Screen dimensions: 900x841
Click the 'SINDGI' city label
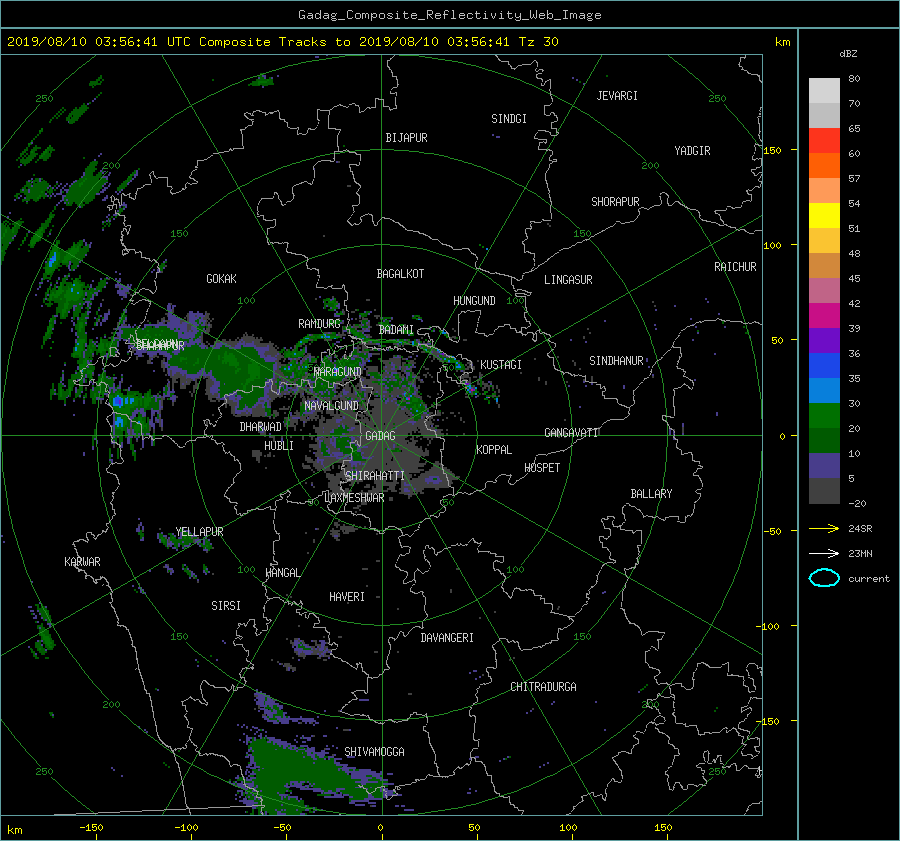509,119
